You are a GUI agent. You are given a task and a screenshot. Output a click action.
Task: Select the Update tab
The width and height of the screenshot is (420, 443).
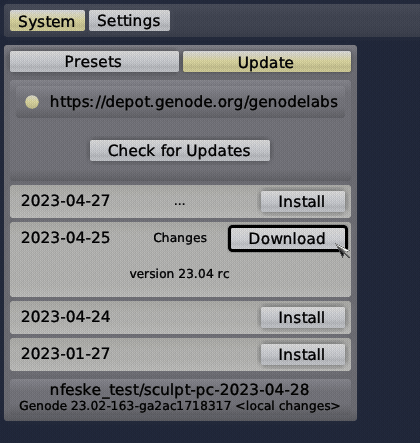coord(267,62)
